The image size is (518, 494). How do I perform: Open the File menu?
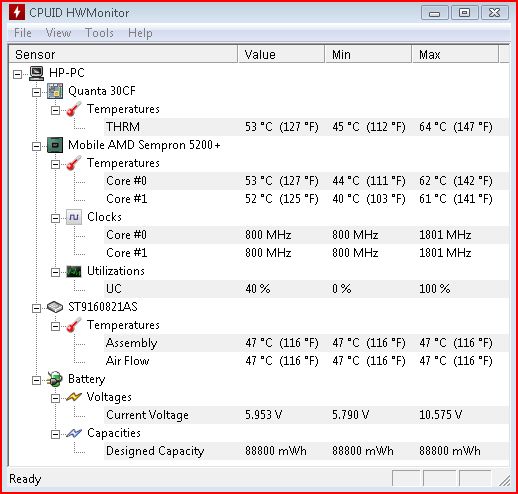(23, 33)
